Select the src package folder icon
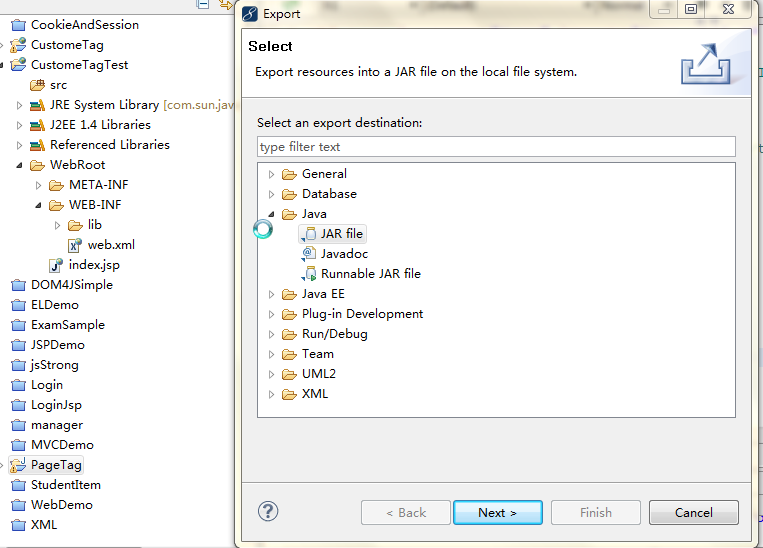This screenshot has width=763, height=548. click(37, 85)
